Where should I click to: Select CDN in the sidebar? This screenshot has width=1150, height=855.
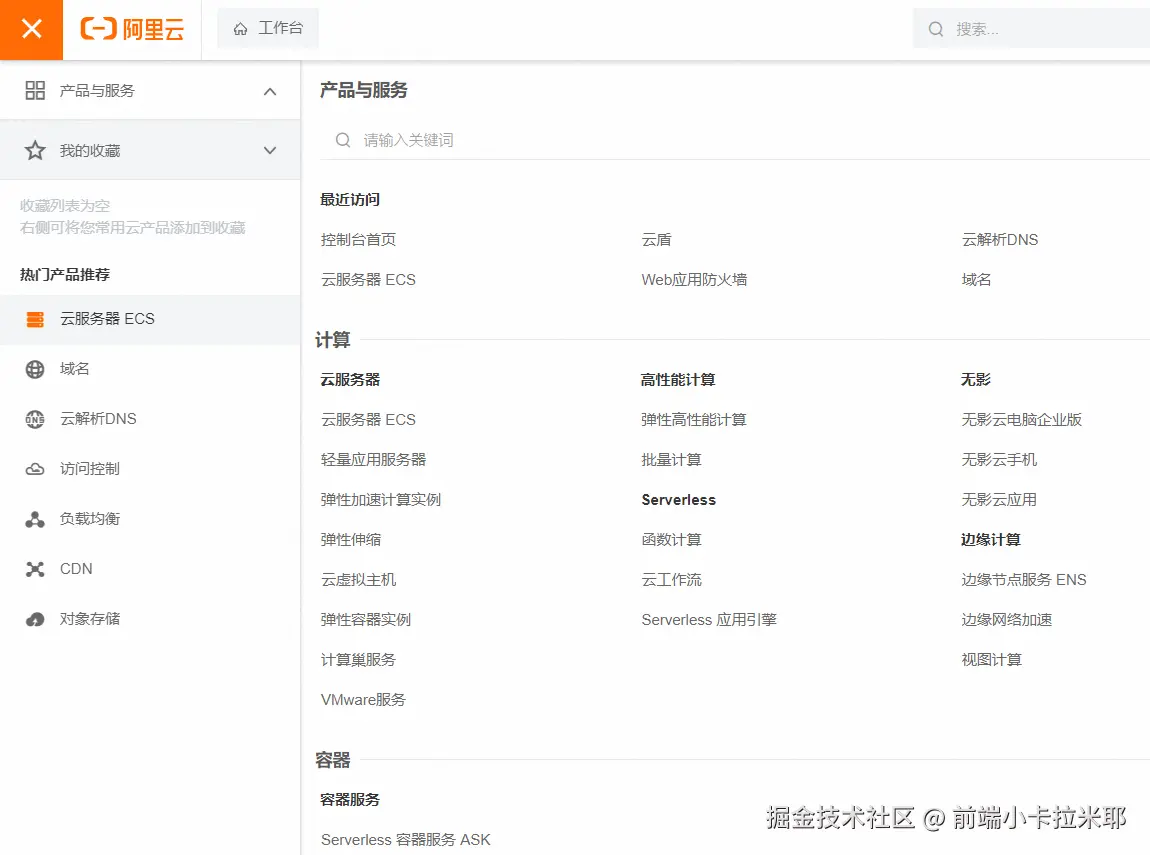150,569
